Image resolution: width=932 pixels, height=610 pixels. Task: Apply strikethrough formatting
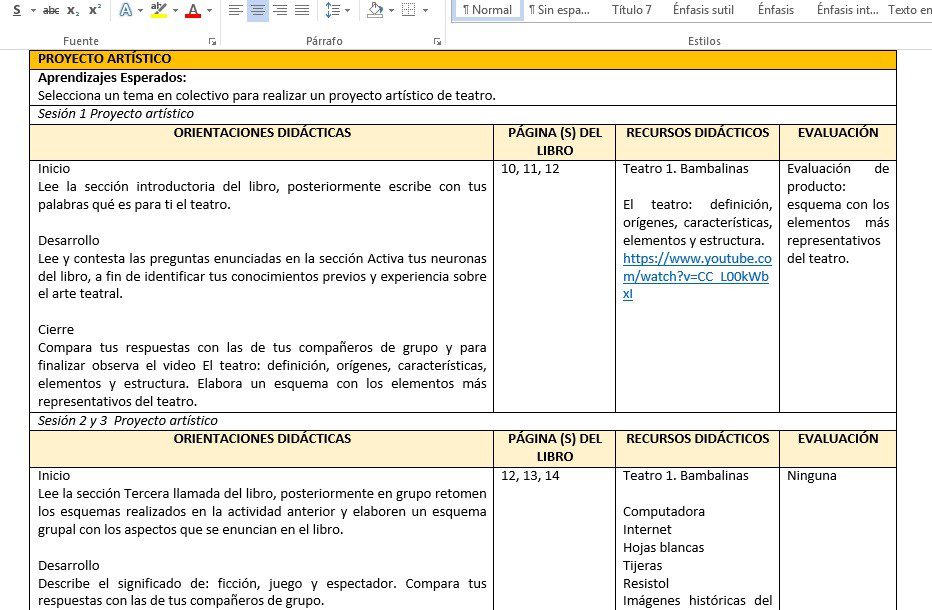tap(51, 10)
